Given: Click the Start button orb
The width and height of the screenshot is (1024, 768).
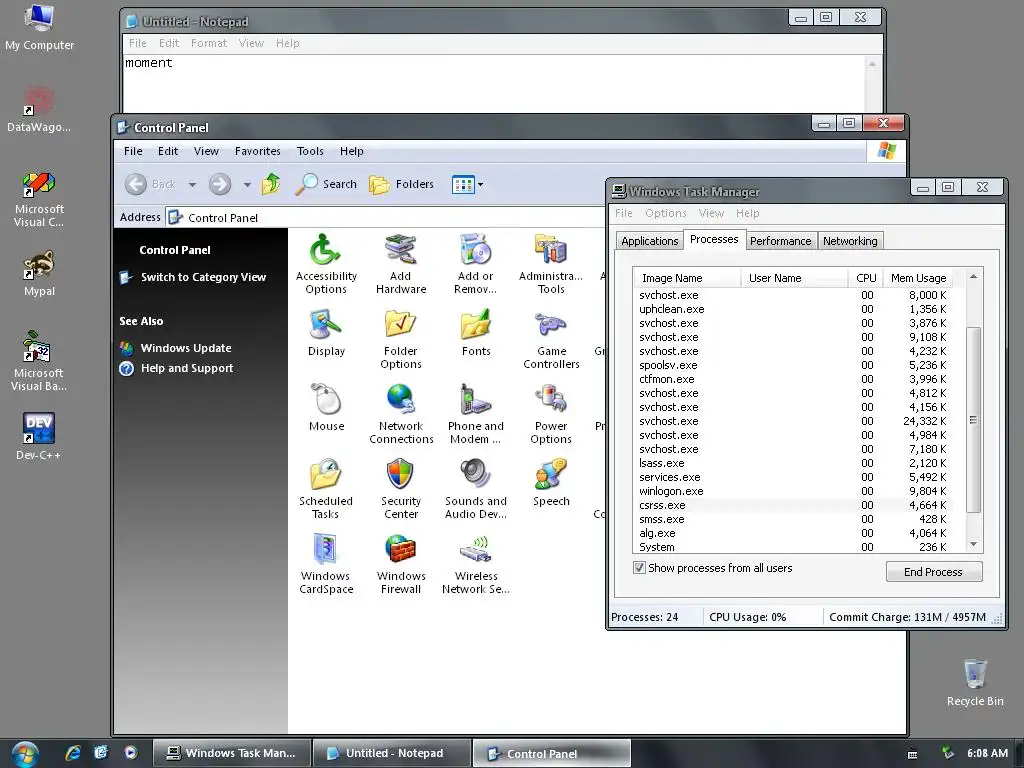Looking at the screenshot, I should tap(25, 754).
